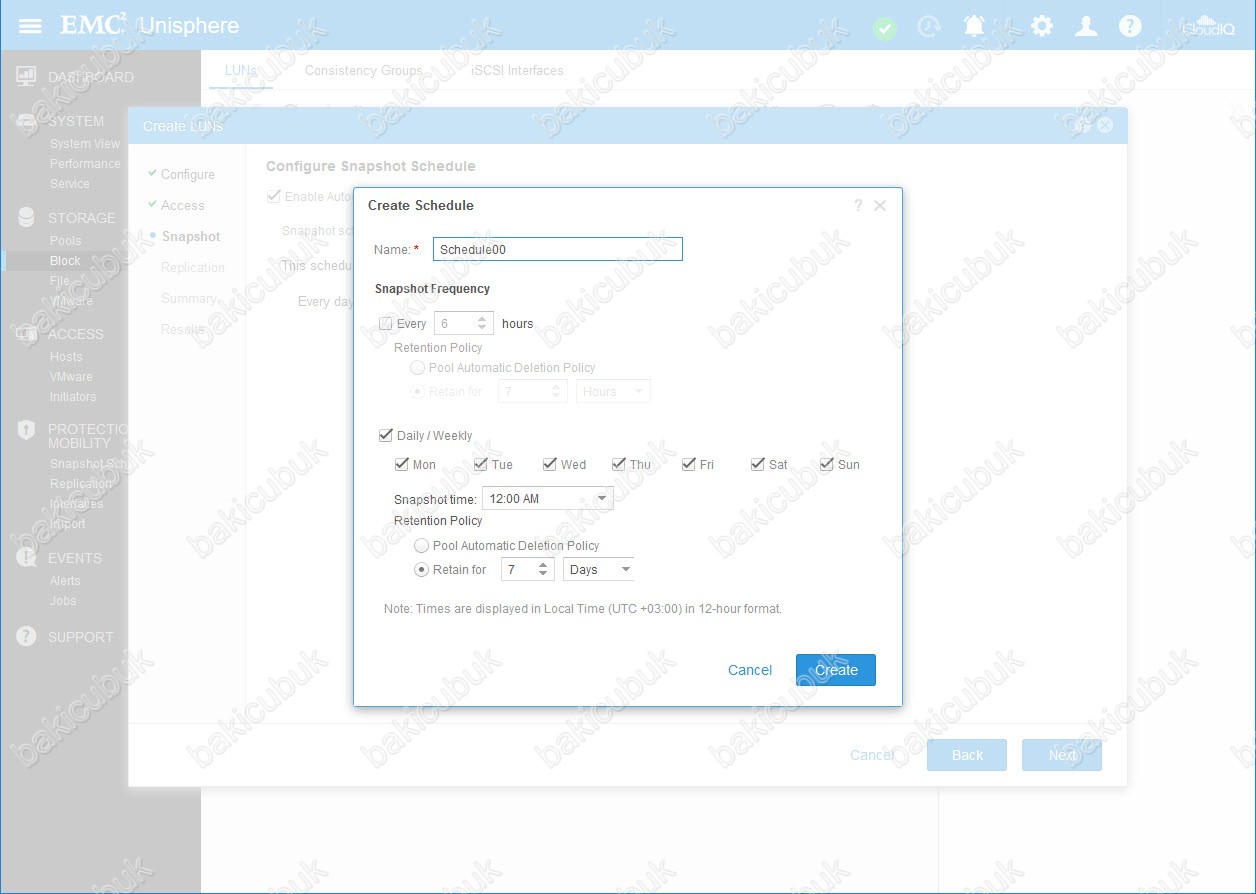Close the Create Schedule dialog
This screenshot has height=894, width=1256.
[880, 205]
